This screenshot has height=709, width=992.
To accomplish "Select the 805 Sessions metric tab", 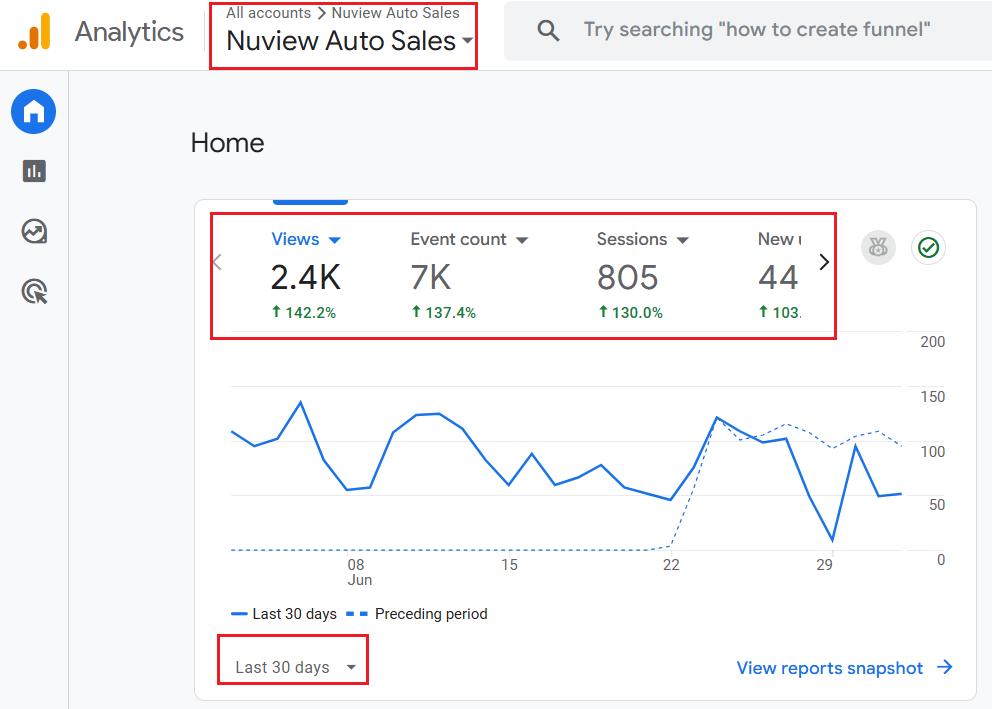I will coord(627,277).
